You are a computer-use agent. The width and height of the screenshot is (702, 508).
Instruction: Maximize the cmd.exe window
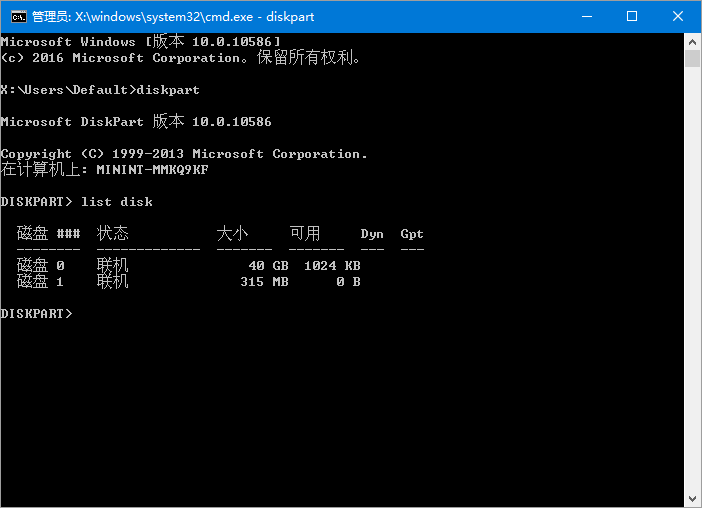632,16
